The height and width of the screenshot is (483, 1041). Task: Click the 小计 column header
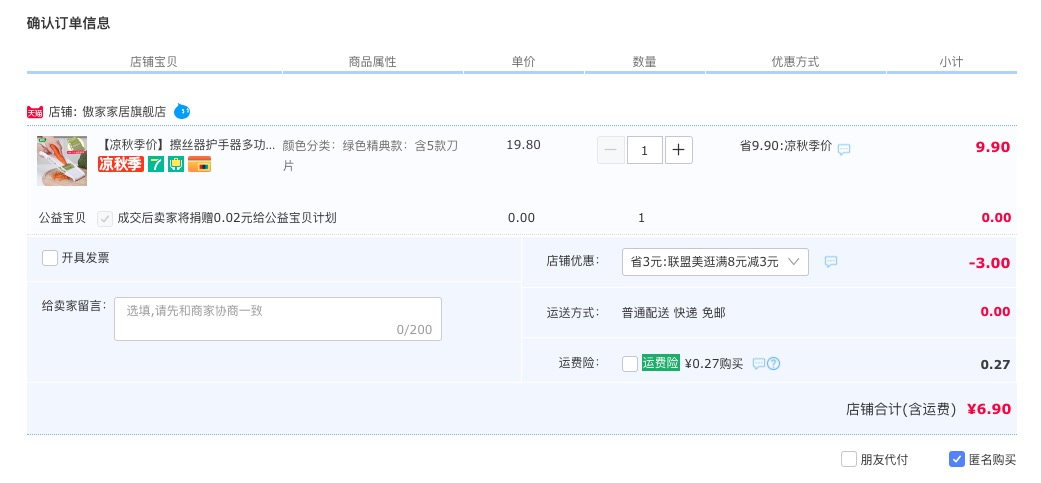tap(951, 62)
